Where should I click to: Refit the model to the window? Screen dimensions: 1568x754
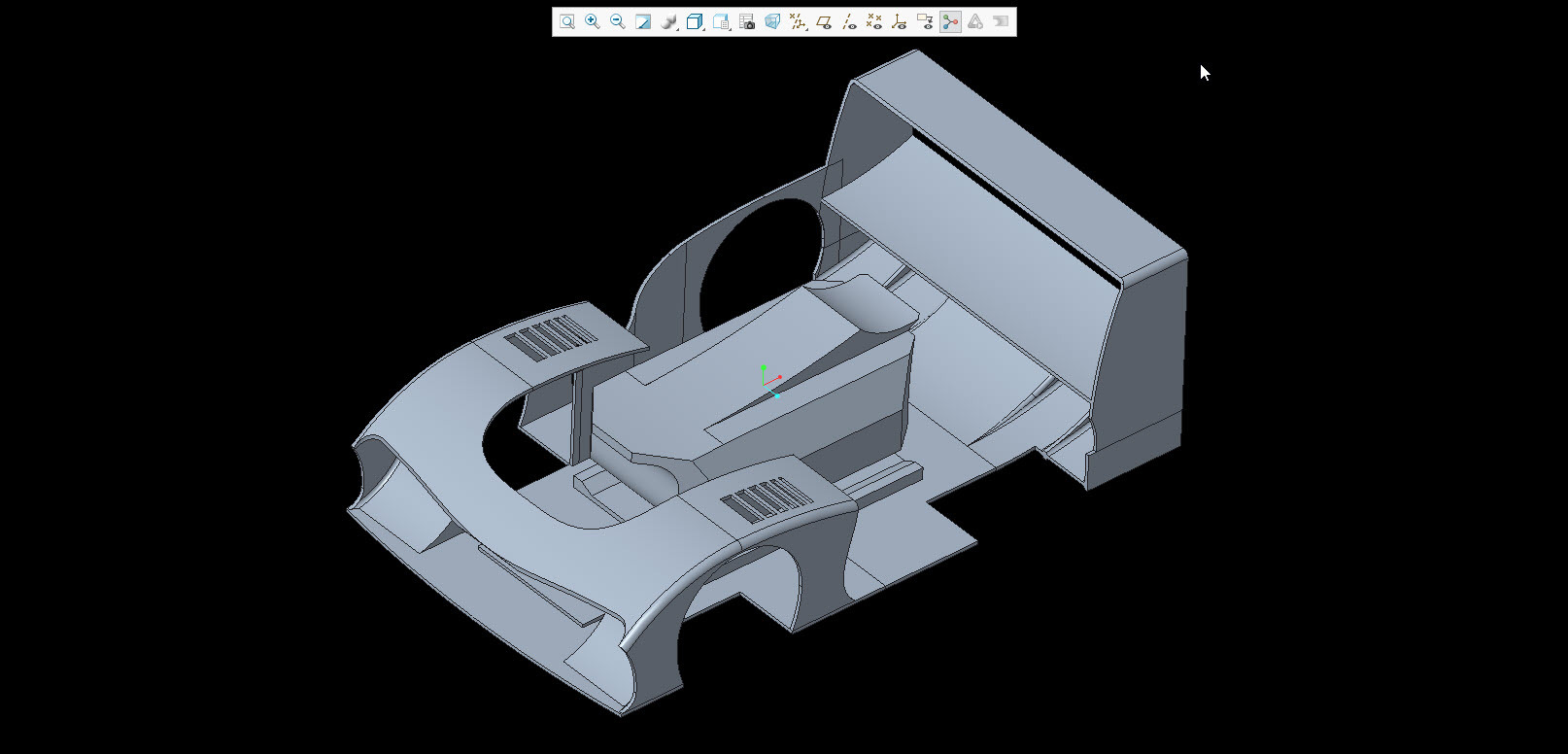(x=567, y=21)
